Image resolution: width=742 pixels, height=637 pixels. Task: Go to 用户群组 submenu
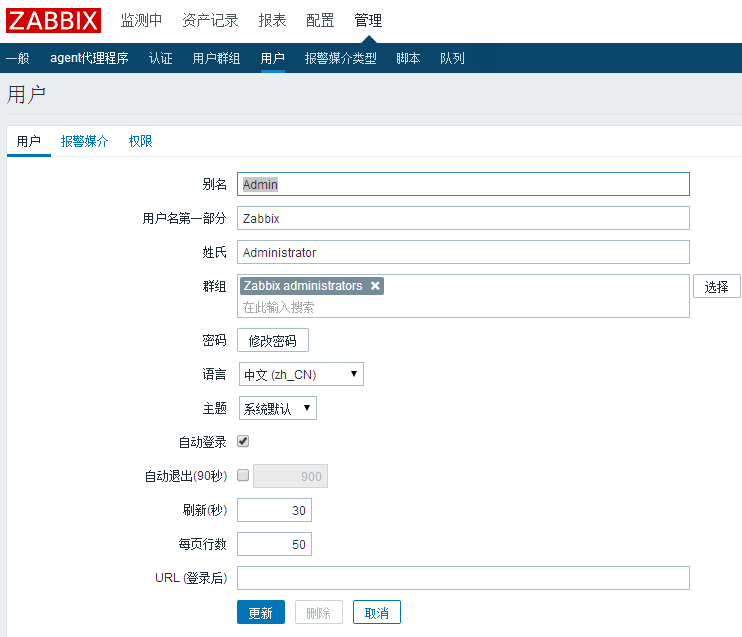(216, 58)
